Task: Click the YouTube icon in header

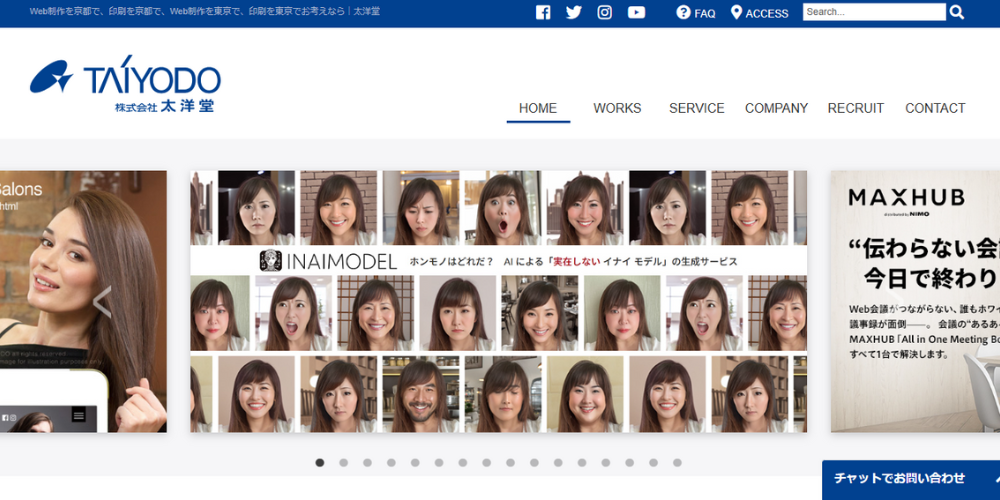Action: [x=636, y=13]
